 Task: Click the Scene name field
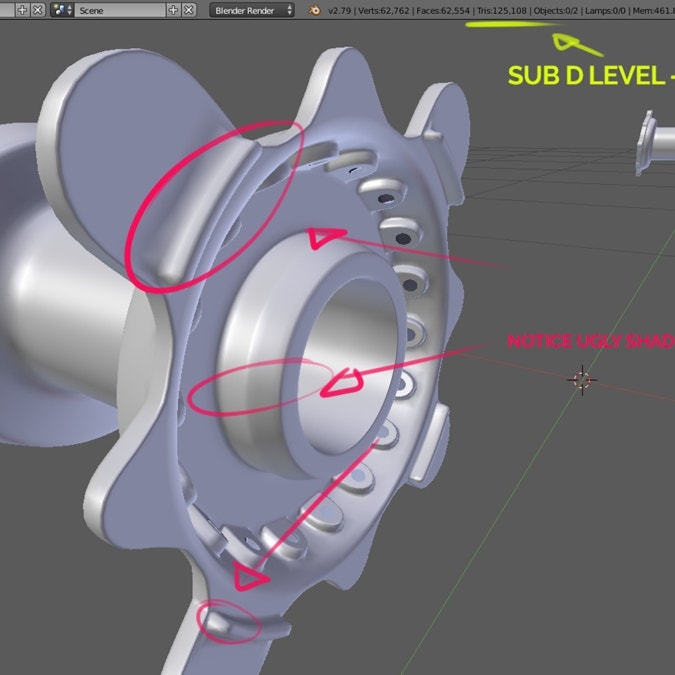point(120,10)
